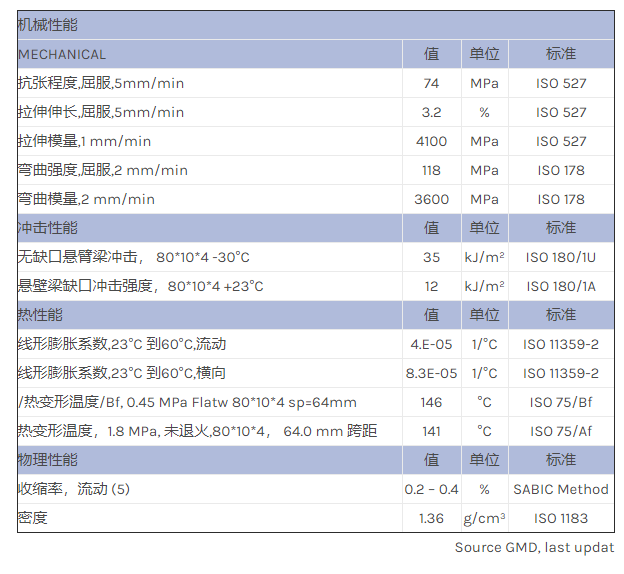Select the 弯曲强度 value 118
624x574 pixels.
pyautogui.click(x=431, y=170)
